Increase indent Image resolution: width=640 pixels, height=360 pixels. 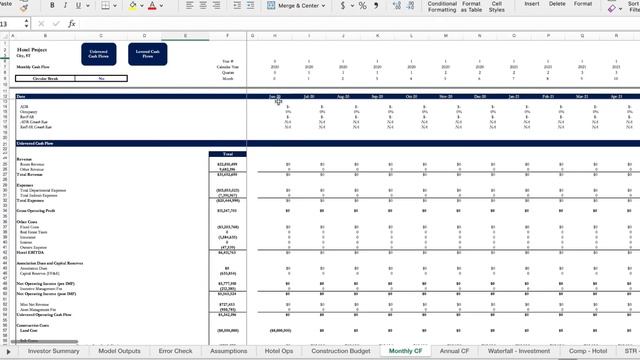point(251,5)
